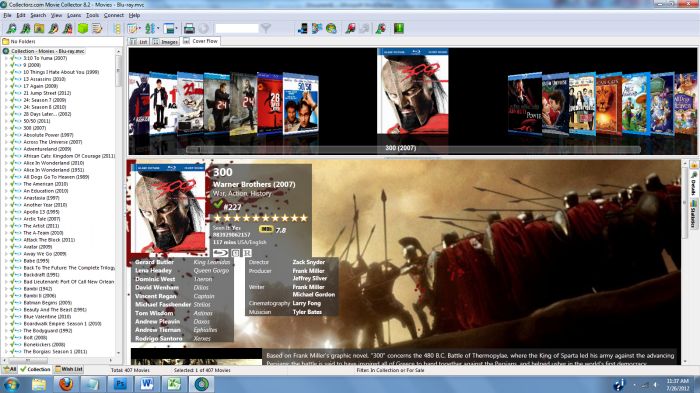700x393 pixels.
Task: Click the 300 cover image in details panel
Action: coord(170,209)
